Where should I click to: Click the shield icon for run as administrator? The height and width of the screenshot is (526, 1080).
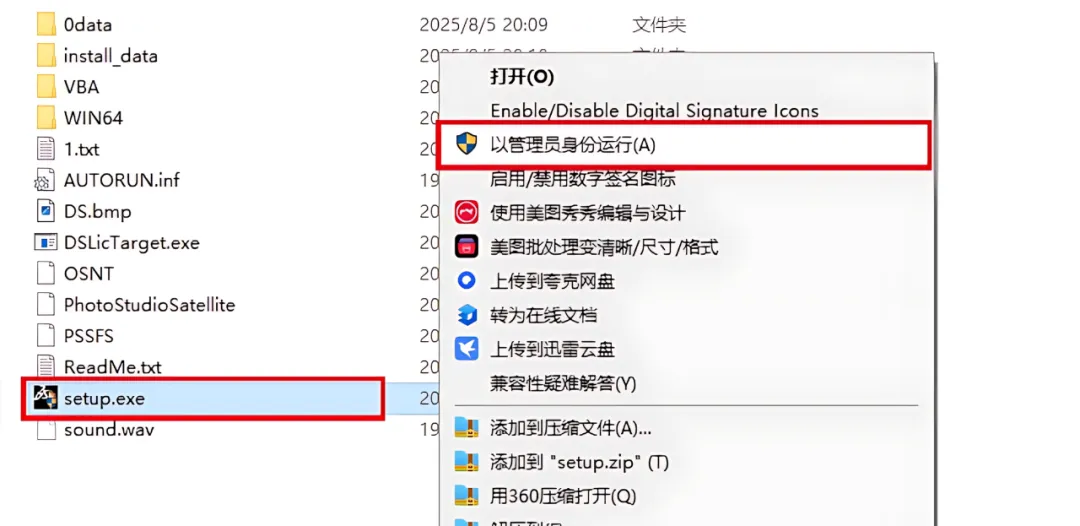[x=466, y=145]
